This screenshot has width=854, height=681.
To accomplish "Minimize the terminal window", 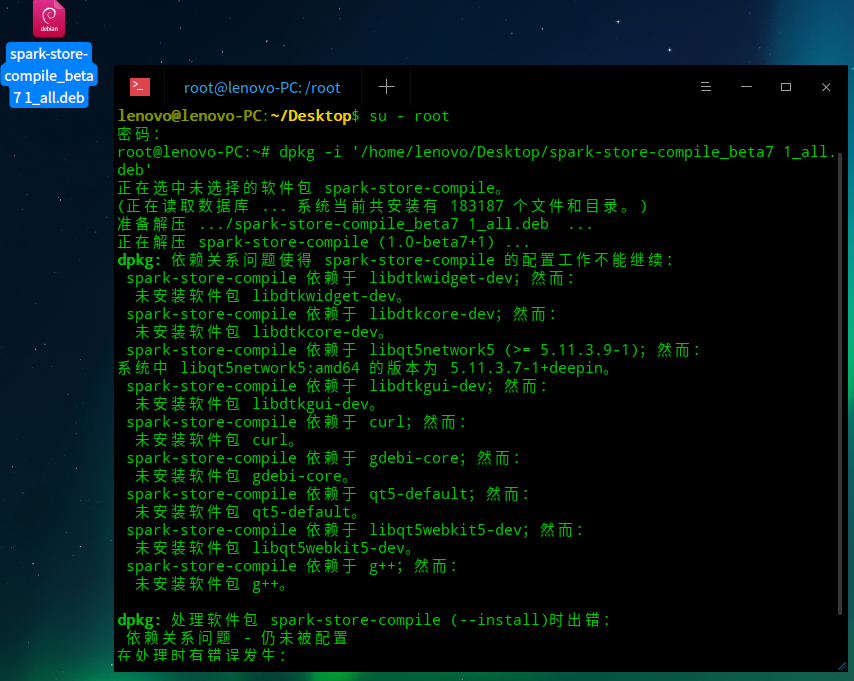I will click(746, 87).
